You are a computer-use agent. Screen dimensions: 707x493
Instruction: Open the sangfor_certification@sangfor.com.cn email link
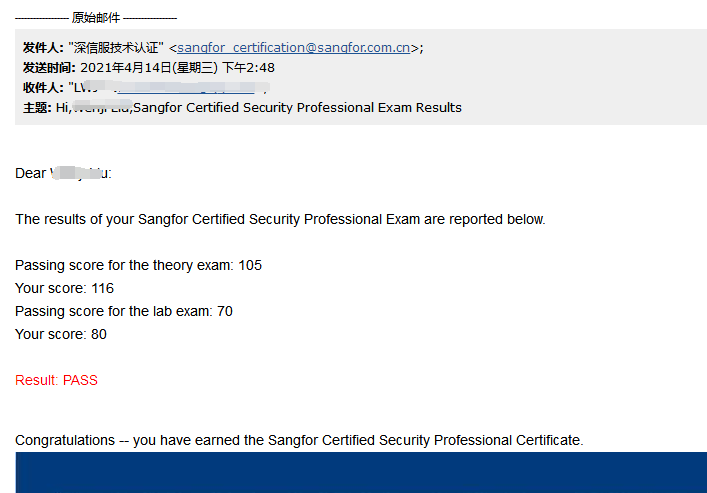point(293,47)
